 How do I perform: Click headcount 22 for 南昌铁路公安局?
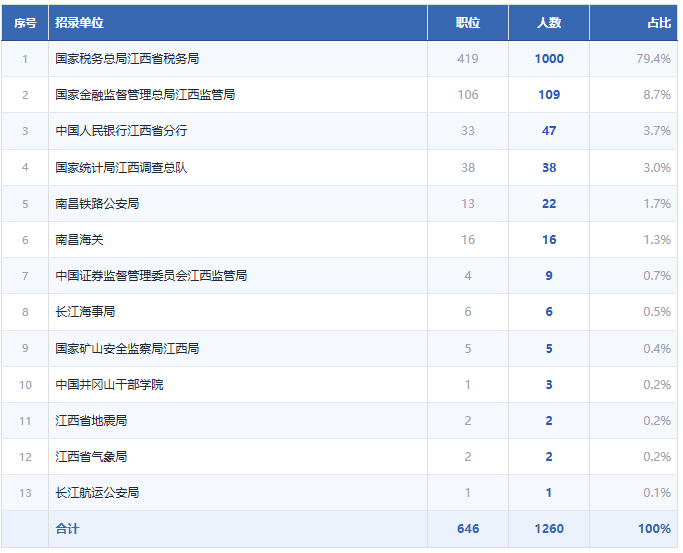[549, 204]
